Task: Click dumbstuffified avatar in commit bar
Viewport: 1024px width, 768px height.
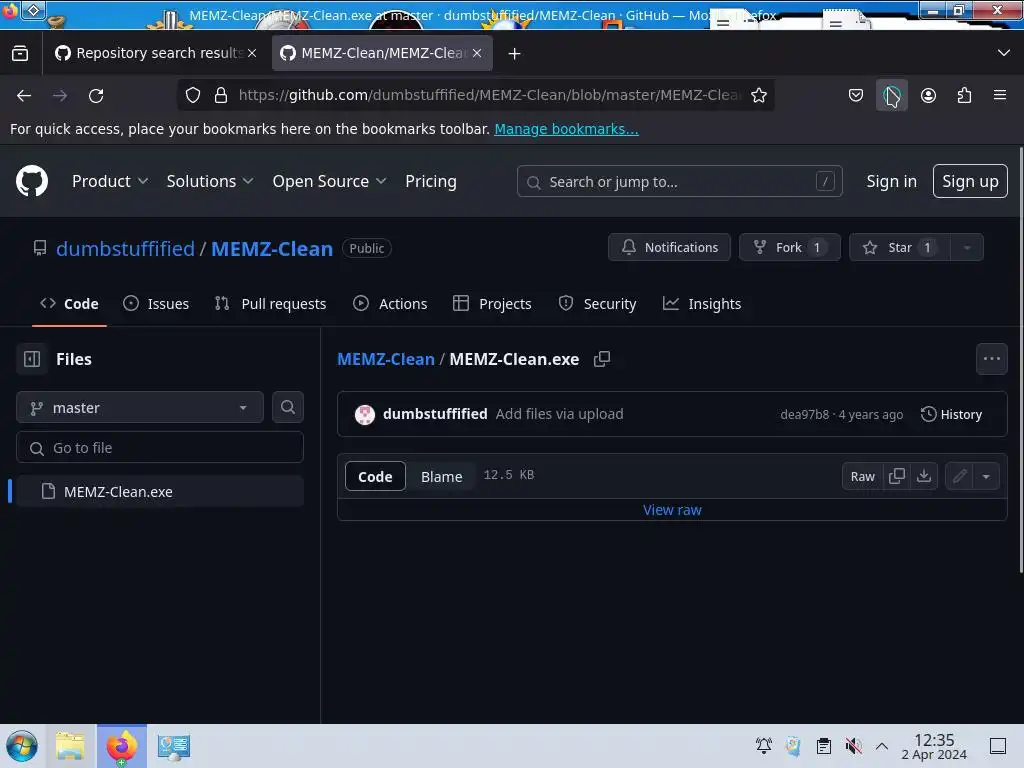Action: [364, 414]
